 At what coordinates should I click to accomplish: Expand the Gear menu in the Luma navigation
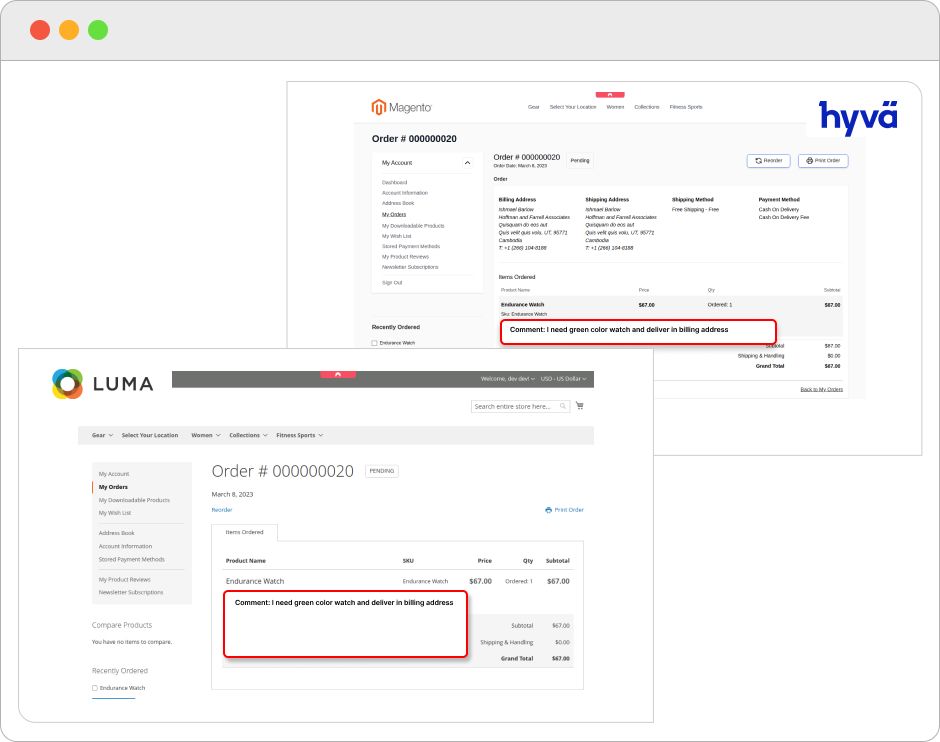[x=100, y=435]
